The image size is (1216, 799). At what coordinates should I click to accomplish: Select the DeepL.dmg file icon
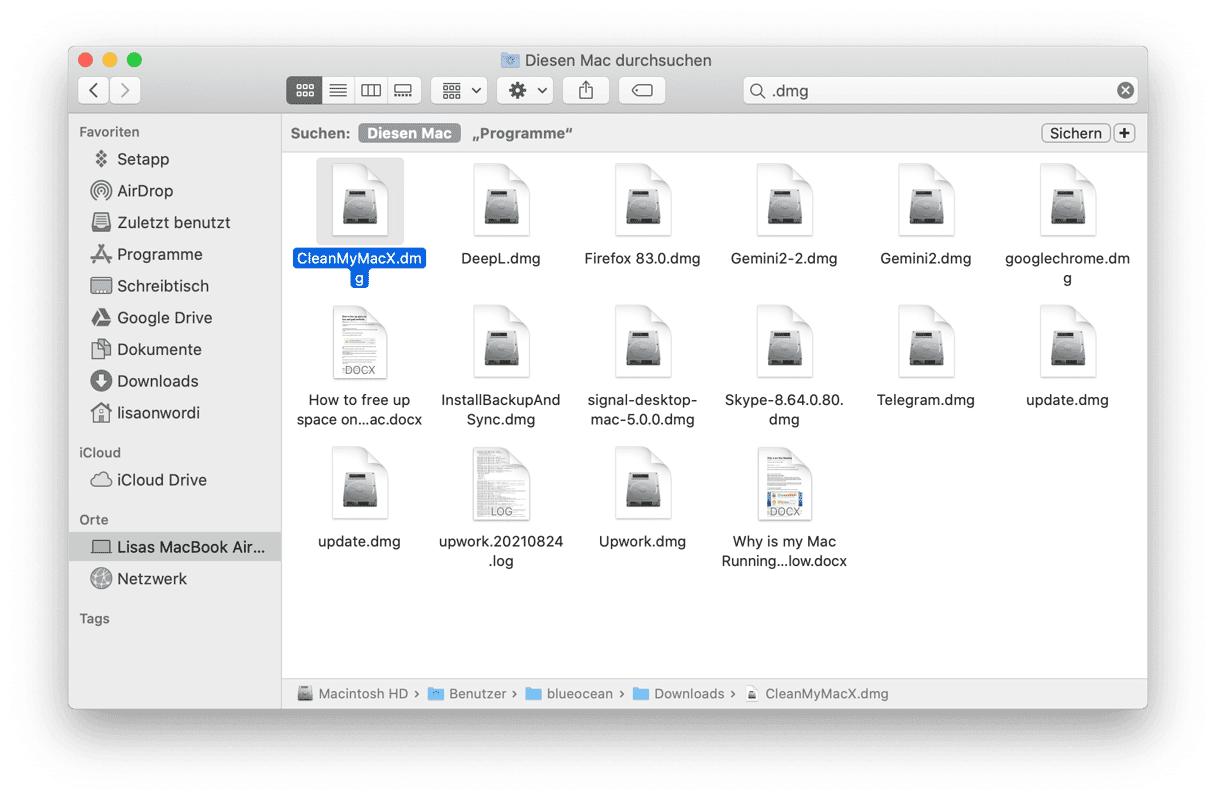coord(501,201)
